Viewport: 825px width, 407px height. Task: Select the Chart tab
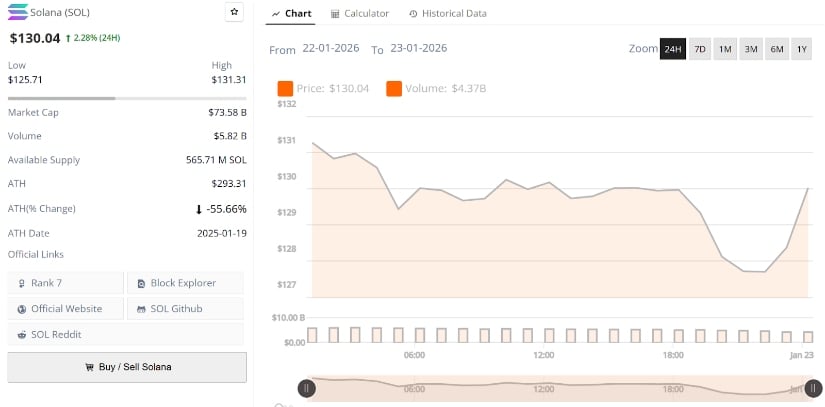coord(291,14)
